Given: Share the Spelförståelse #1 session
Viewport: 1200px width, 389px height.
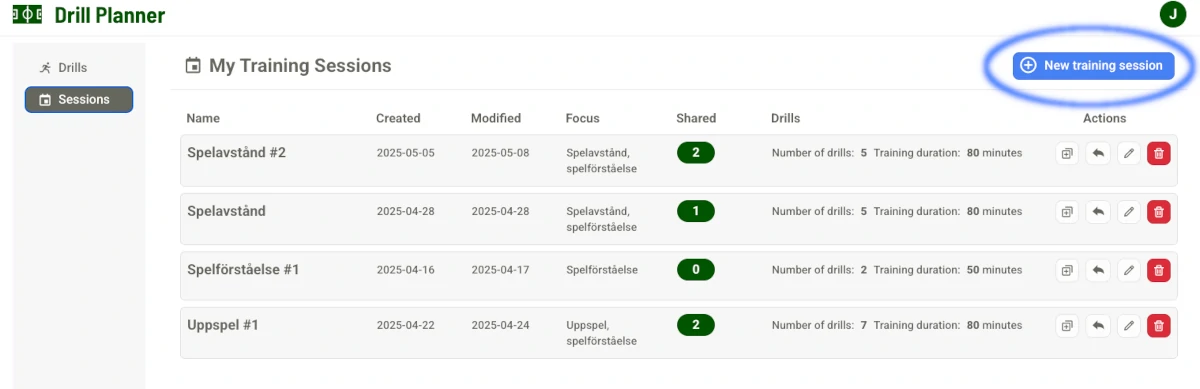Looking at the screenshot, I should (x=1097, y=270).
